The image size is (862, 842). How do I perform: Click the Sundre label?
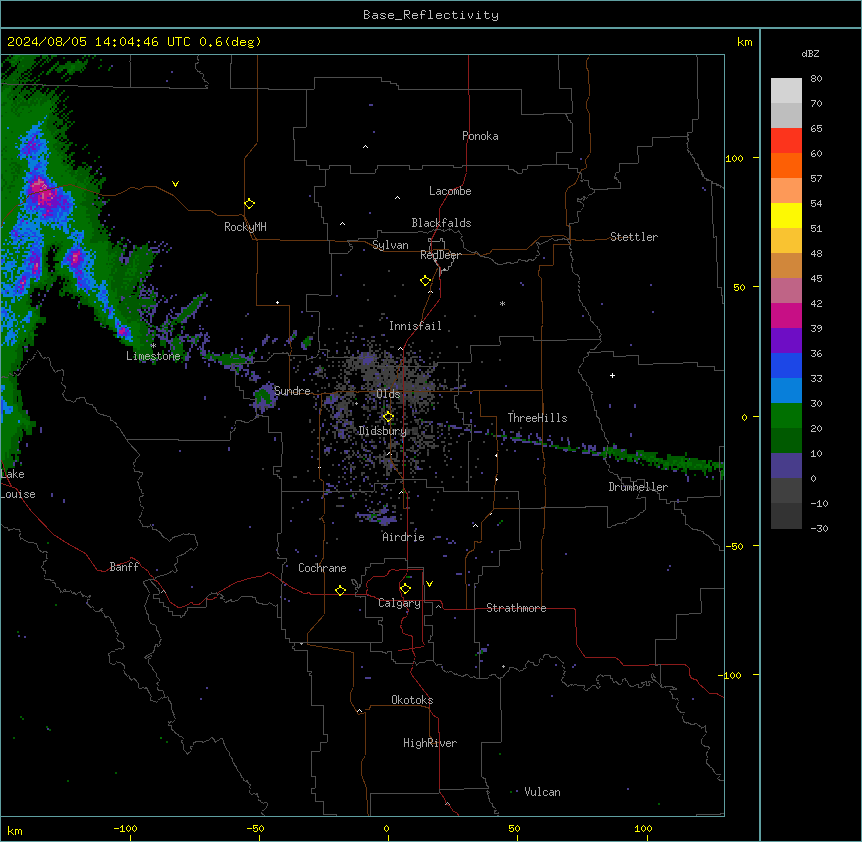pos(292,391)
